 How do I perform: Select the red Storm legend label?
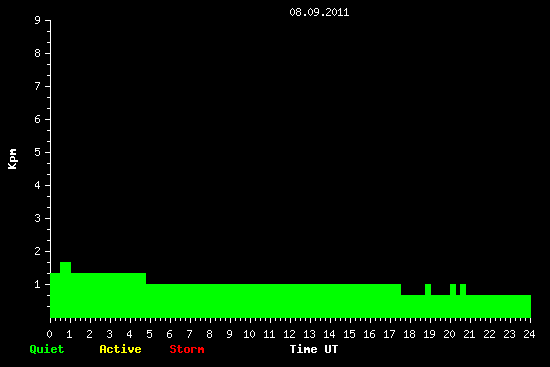pos(187,349)
